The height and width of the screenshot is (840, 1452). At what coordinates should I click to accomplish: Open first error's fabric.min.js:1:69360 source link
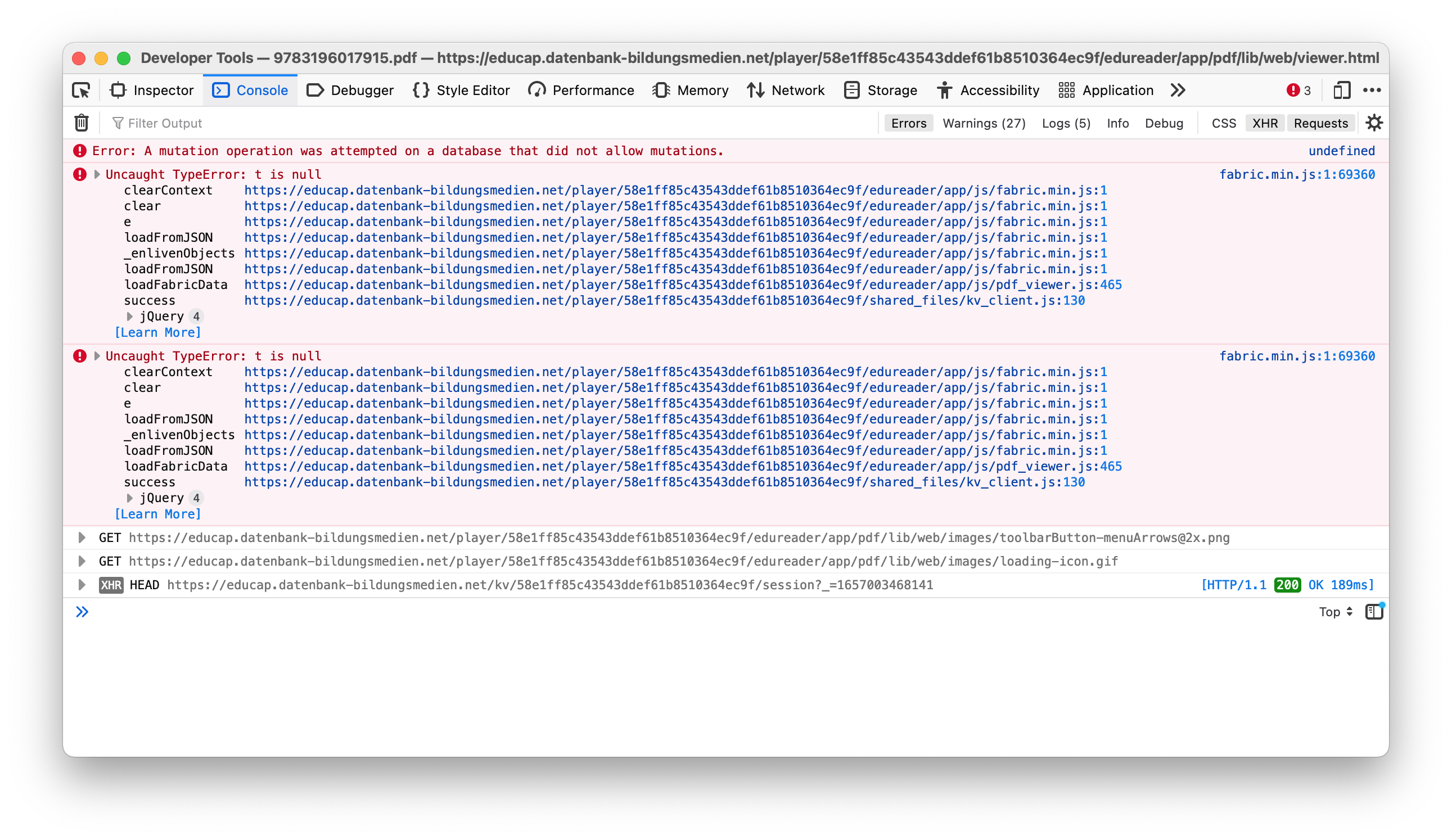click(x=1297, y=174)
